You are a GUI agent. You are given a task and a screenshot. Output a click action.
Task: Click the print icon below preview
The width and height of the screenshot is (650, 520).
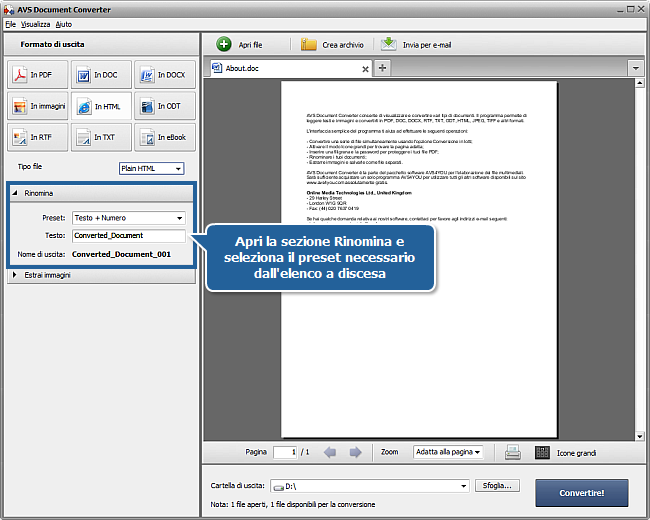coord(512,452)
